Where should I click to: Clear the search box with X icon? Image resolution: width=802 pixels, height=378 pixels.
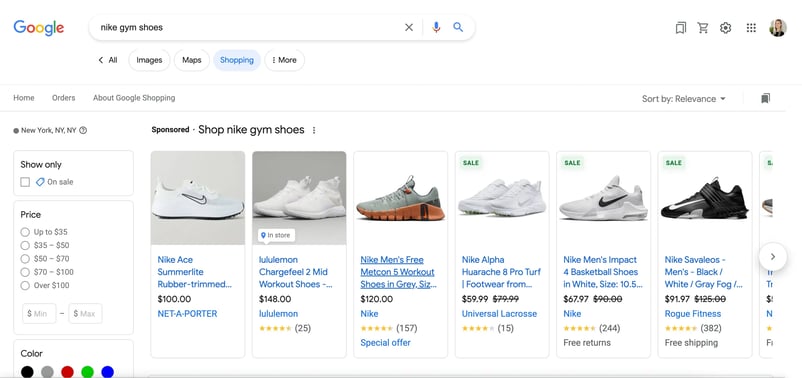click(x=409, y=28)
